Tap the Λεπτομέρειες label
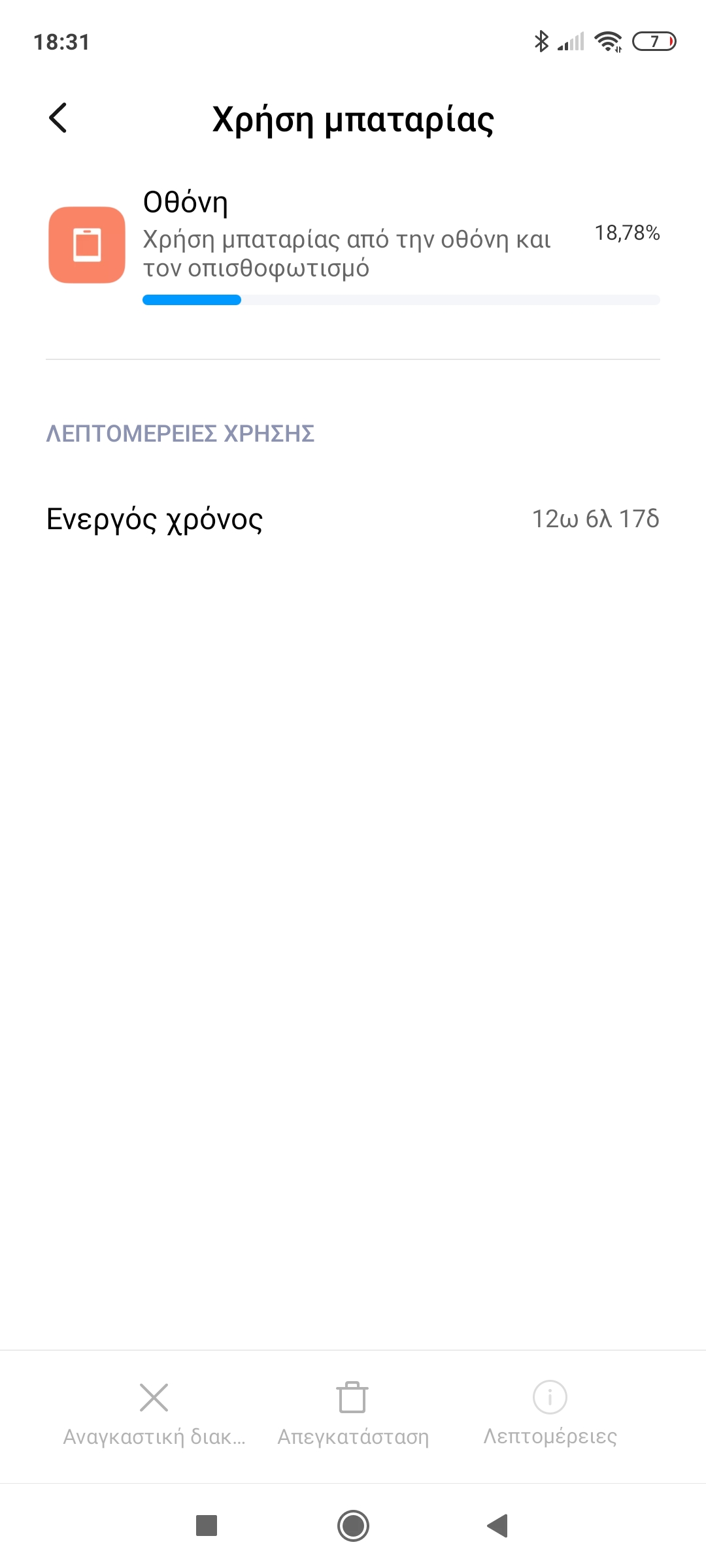 (550, 1437)
